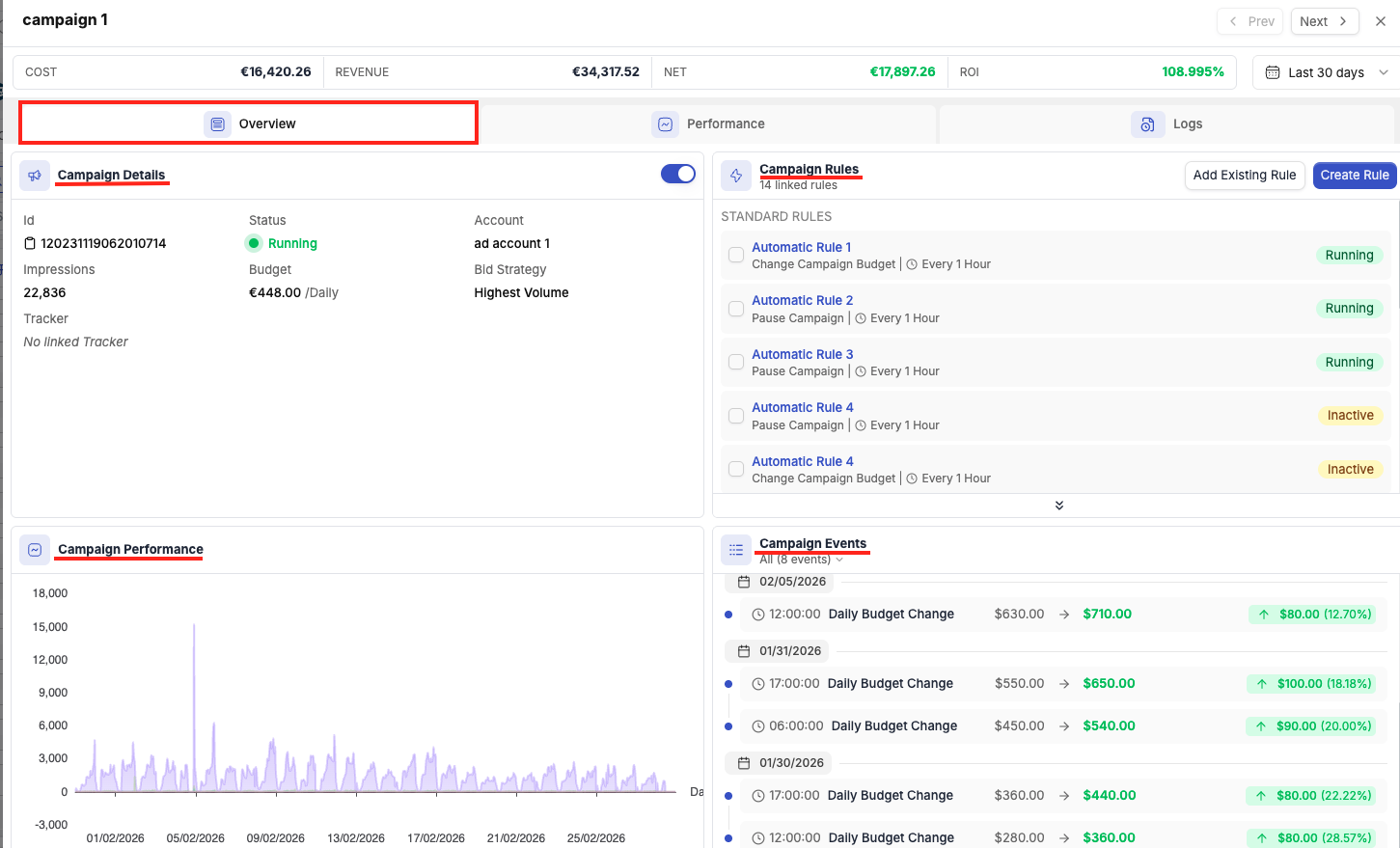Click calendar icon next to 02/05/2026 event date
The image size is (1400, 848).
744,582
